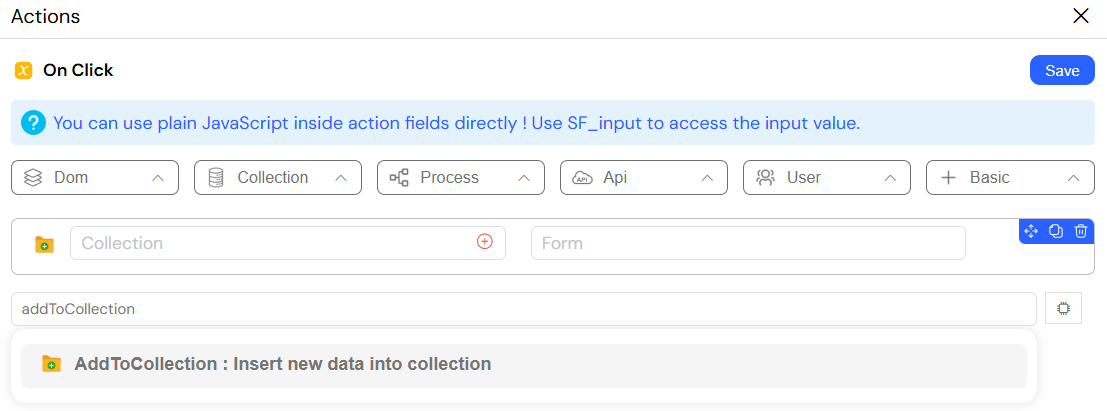Click the blue question mark help icon
Screen dimensions: 1107x411
[32, 123]
